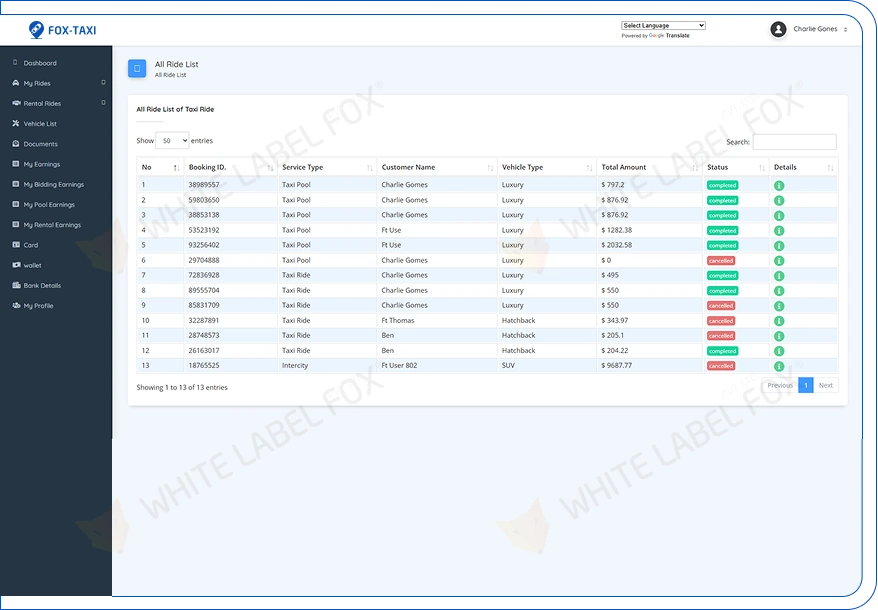Expand the My Rides submenu
Image resolution: width=878 pixels, height=610 pixels.
point(103,83)
